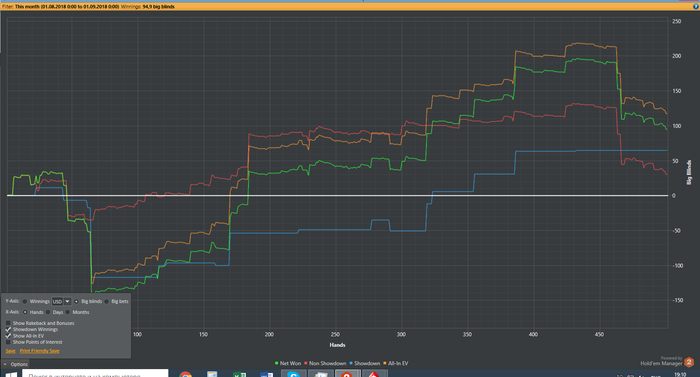Click the 'Hands' x-axis title
Screen dimensions: 700x377
click(338, 345)
